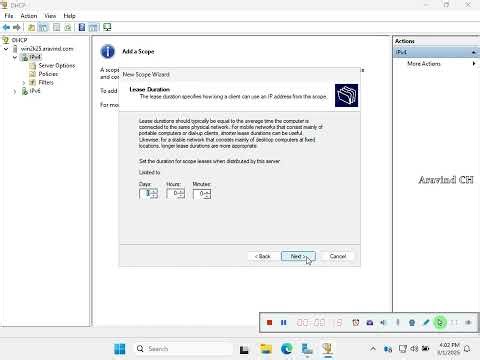Image resolution: width=480 pixels, height=360 pixels.
Task: Expand the More Actions submenu arrow
Action: pos(474,63)
